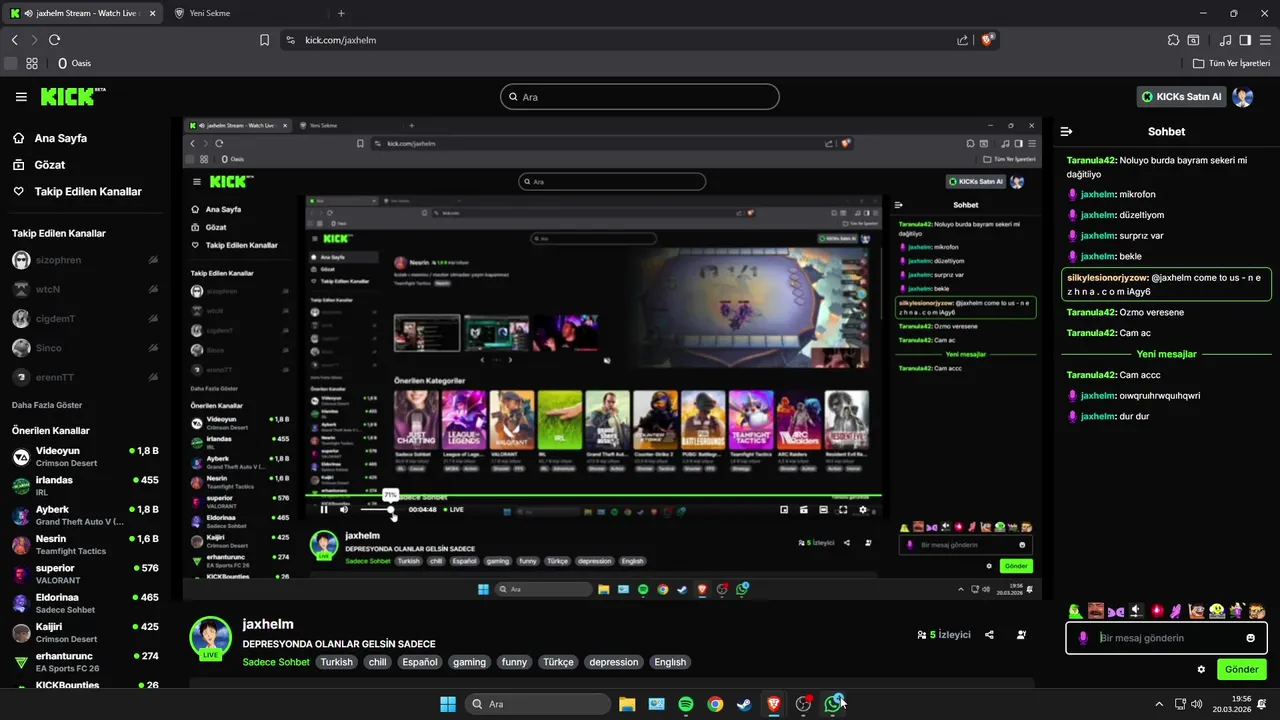Mute audio on jaxhelm Stream tab

coord(28,13)
